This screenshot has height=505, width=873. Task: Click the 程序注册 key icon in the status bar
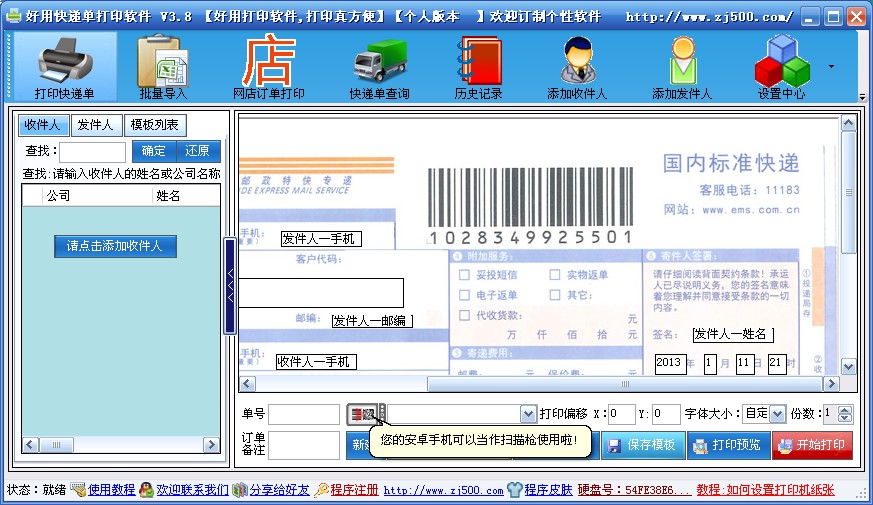(321, 490)
